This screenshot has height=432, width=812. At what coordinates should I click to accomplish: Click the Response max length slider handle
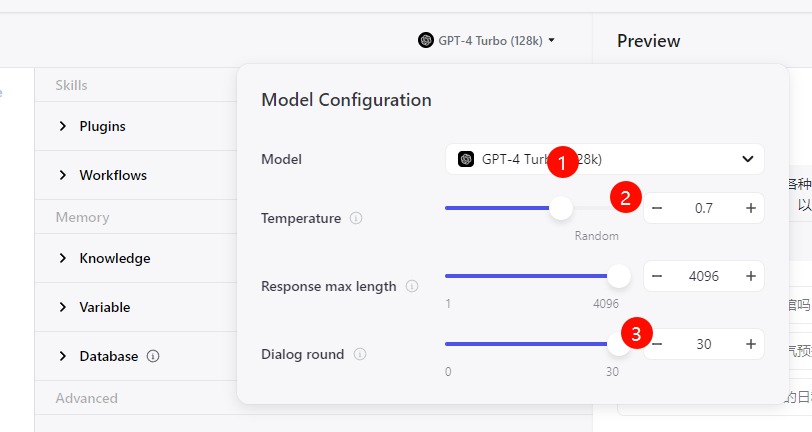(x=619, y=276)
